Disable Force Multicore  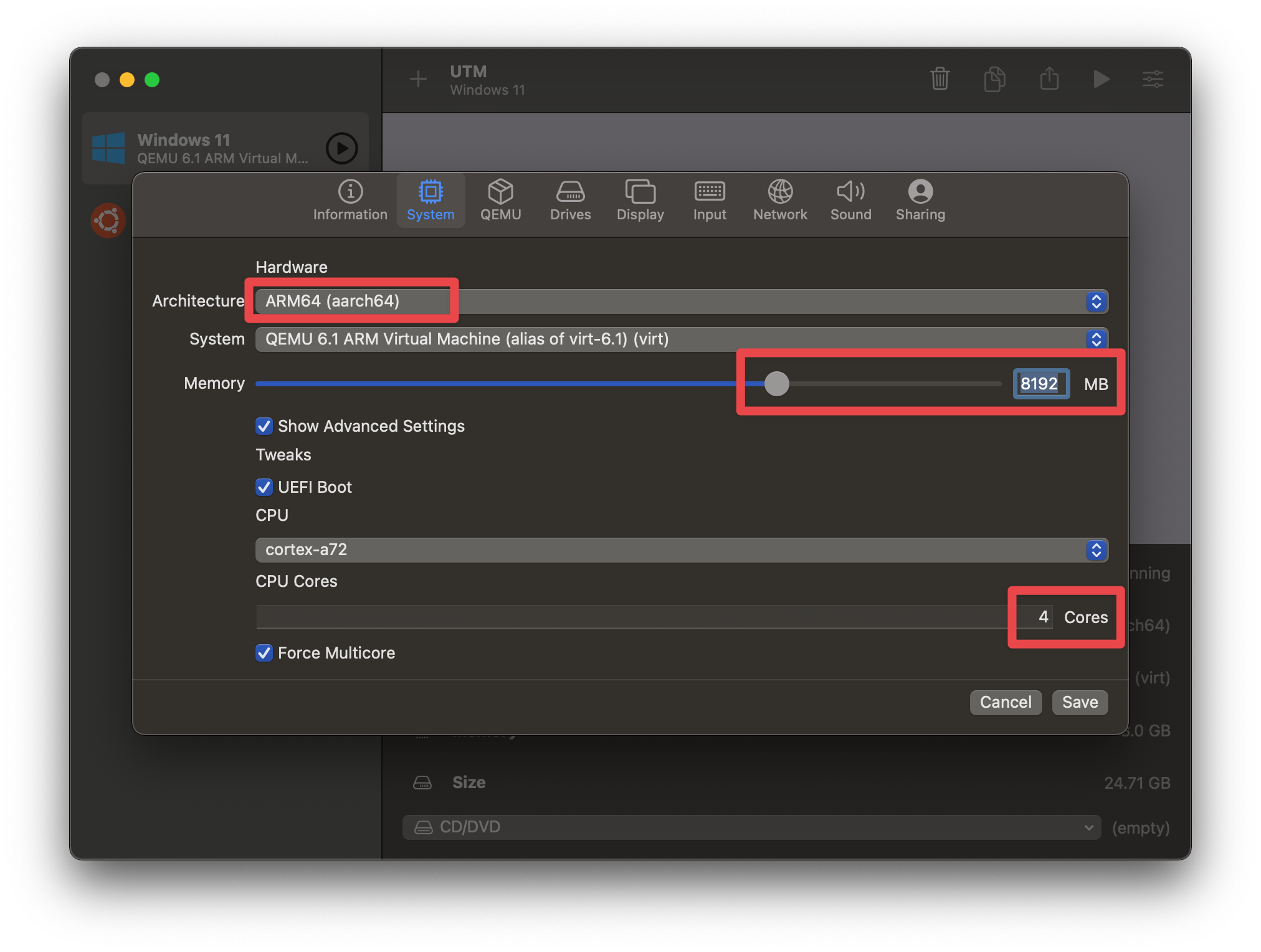264,653
